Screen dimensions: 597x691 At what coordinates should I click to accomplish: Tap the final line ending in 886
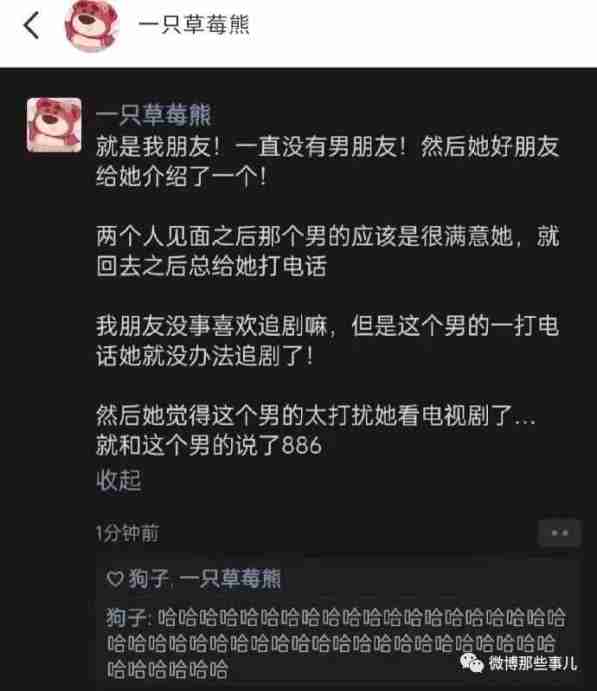[209, 445]
